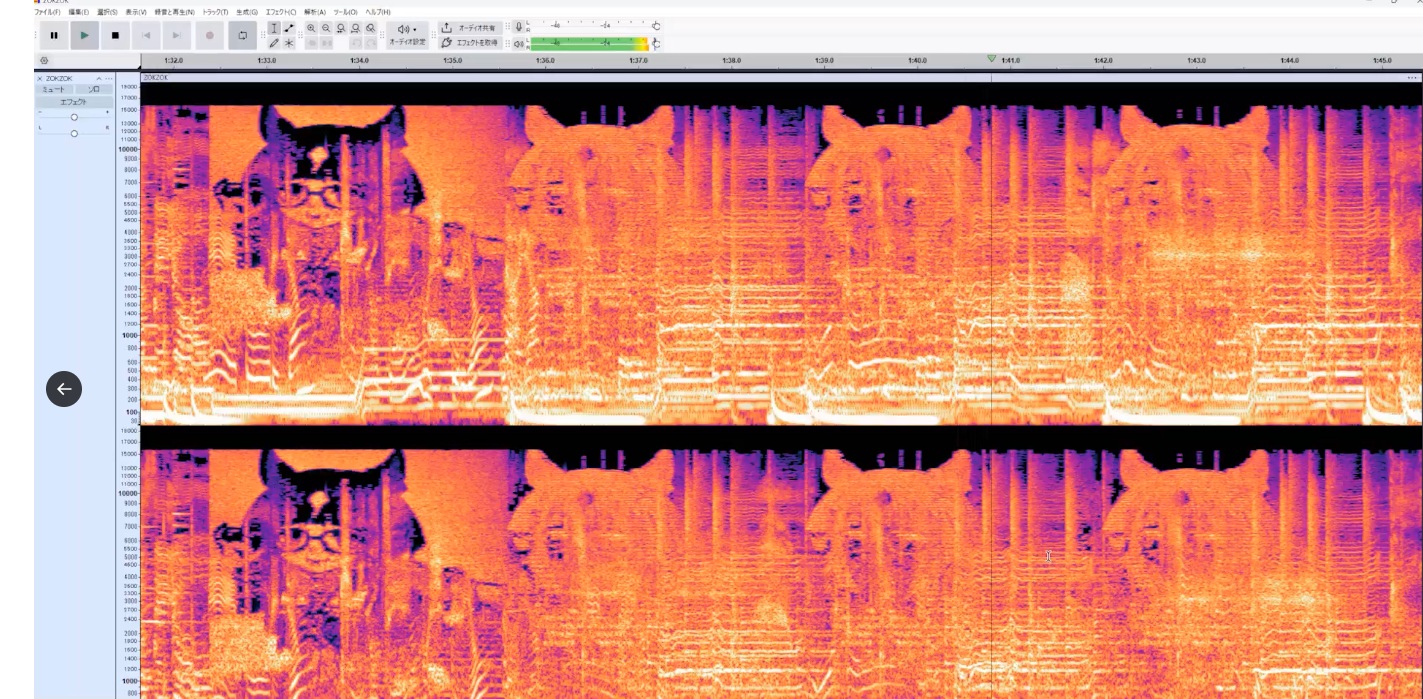Open the ZOKZOK track three-dot options menu
The width and height of the screenshot is (1423, 699).
coord(109,78)
